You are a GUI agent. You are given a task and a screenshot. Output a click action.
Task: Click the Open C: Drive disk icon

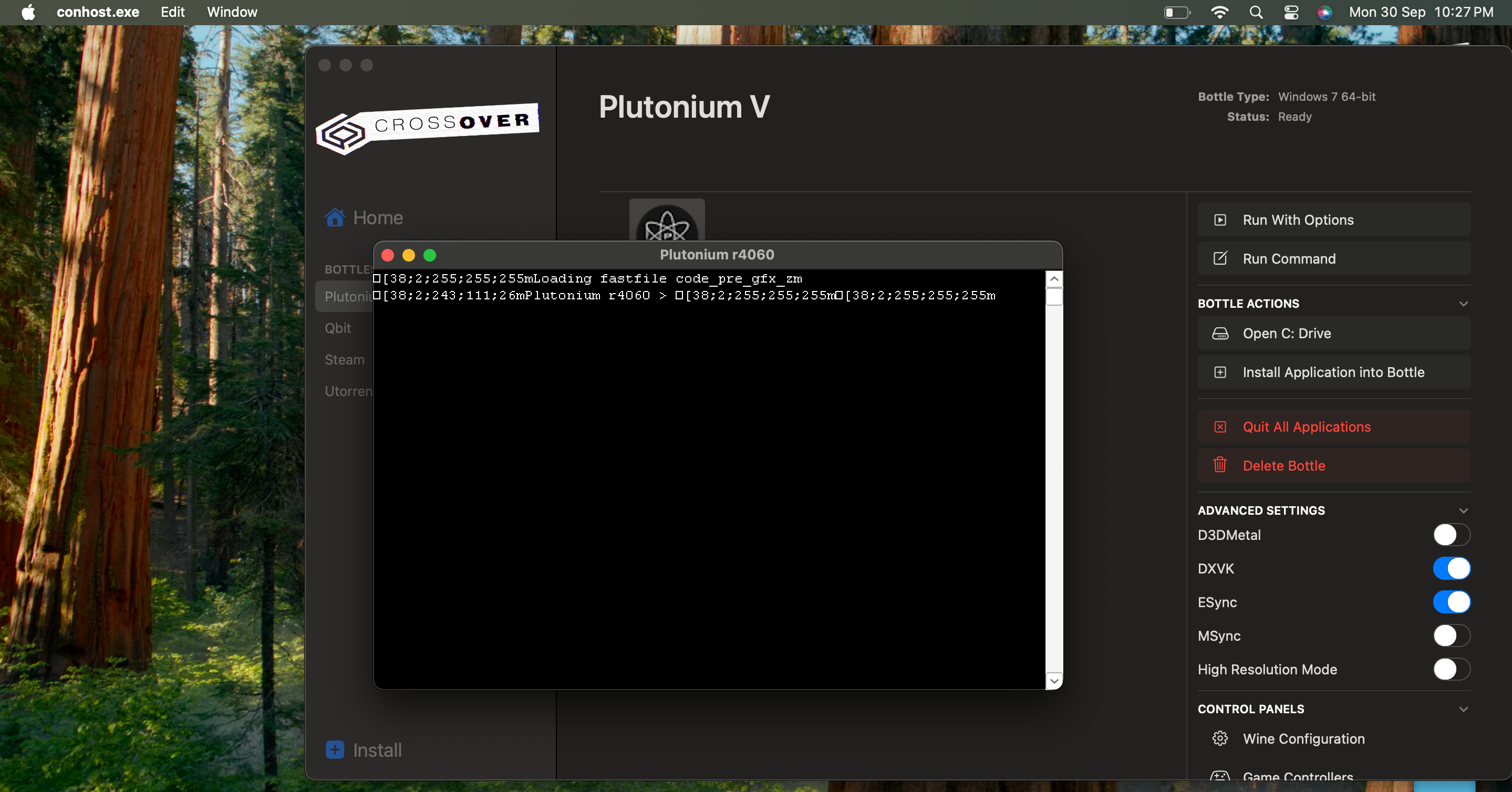(1220, 333)
